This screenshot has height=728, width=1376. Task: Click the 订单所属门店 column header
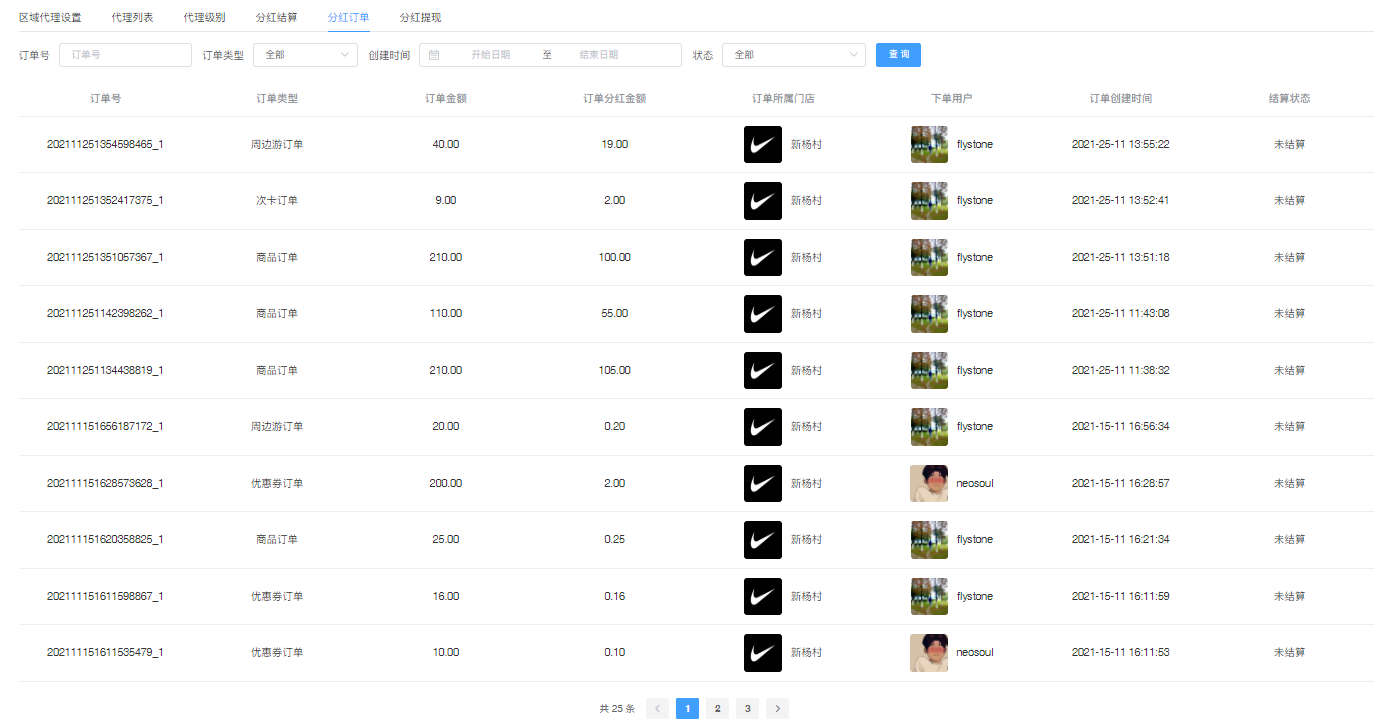point(783,99)
